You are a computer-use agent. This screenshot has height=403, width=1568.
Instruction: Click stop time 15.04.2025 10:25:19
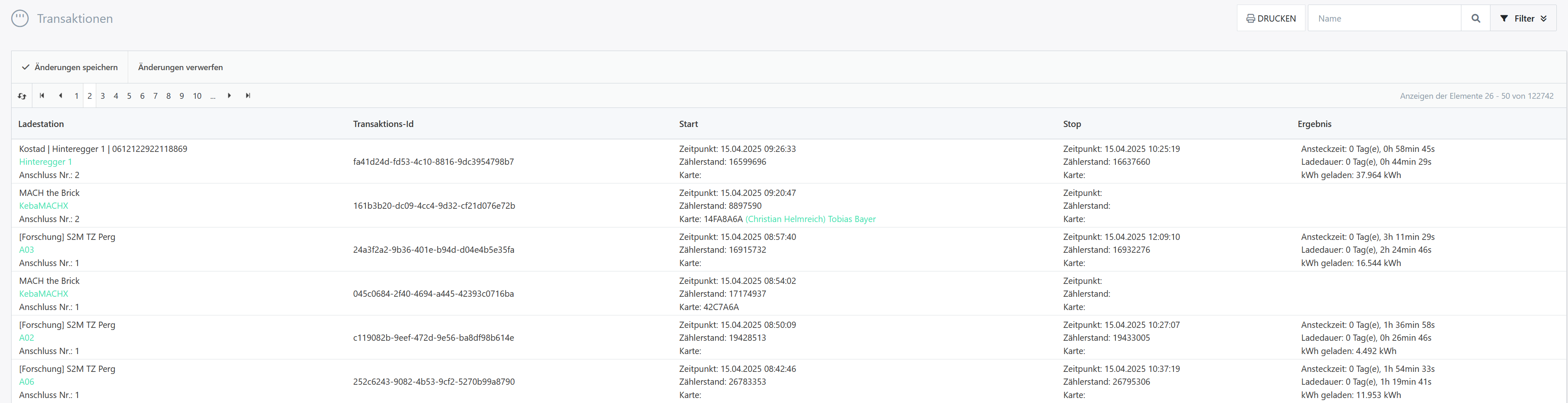point(1142,149)
